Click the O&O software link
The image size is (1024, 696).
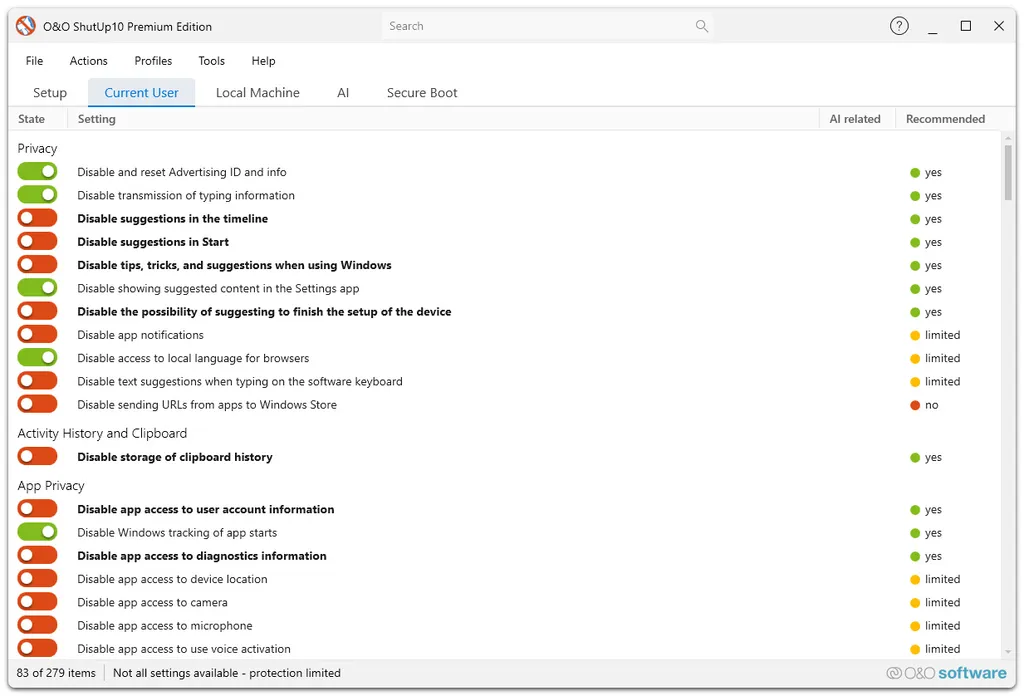click(946, 672)
